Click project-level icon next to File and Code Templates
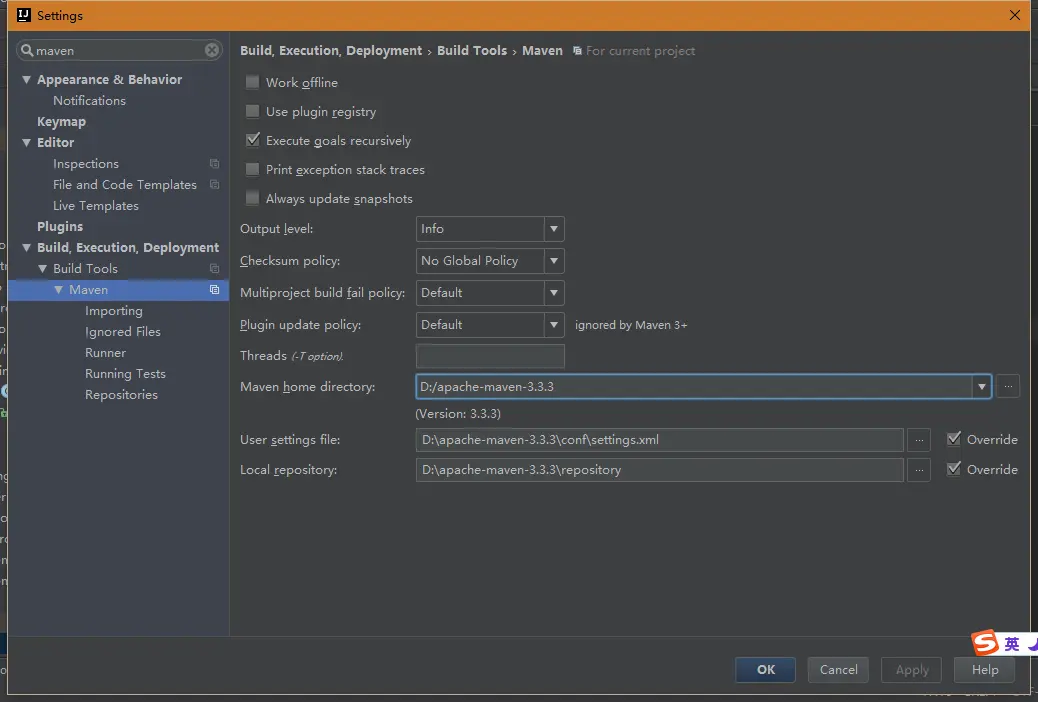This screenshot has height=702, width=1038. point(214,184)
